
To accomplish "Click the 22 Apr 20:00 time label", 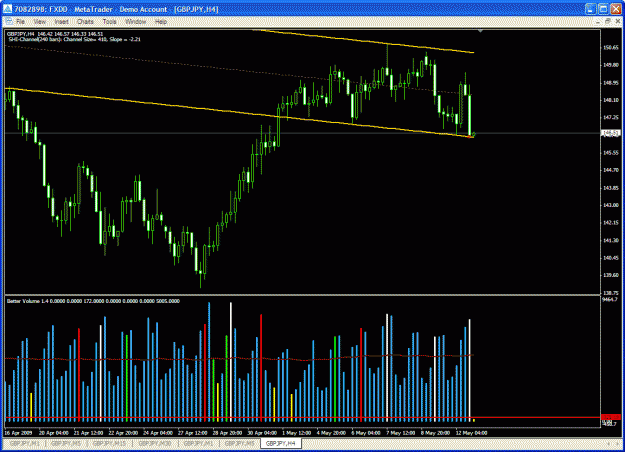I will [x=123, y=433].
